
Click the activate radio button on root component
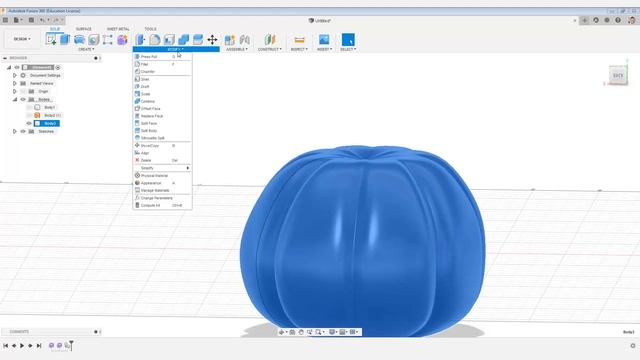coord(58,67)
